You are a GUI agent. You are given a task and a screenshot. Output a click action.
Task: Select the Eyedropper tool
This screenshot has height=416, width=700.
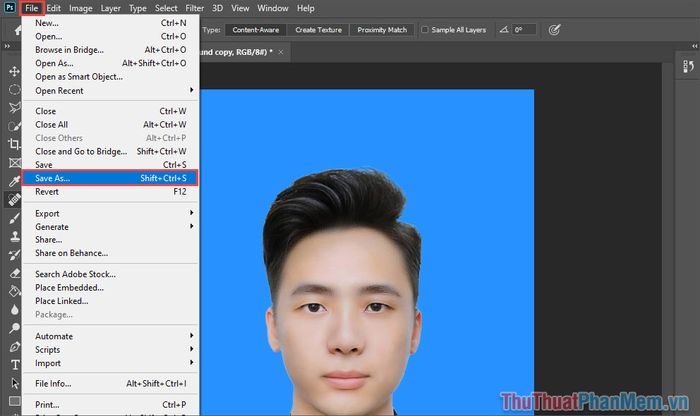(x=14, y=181)
